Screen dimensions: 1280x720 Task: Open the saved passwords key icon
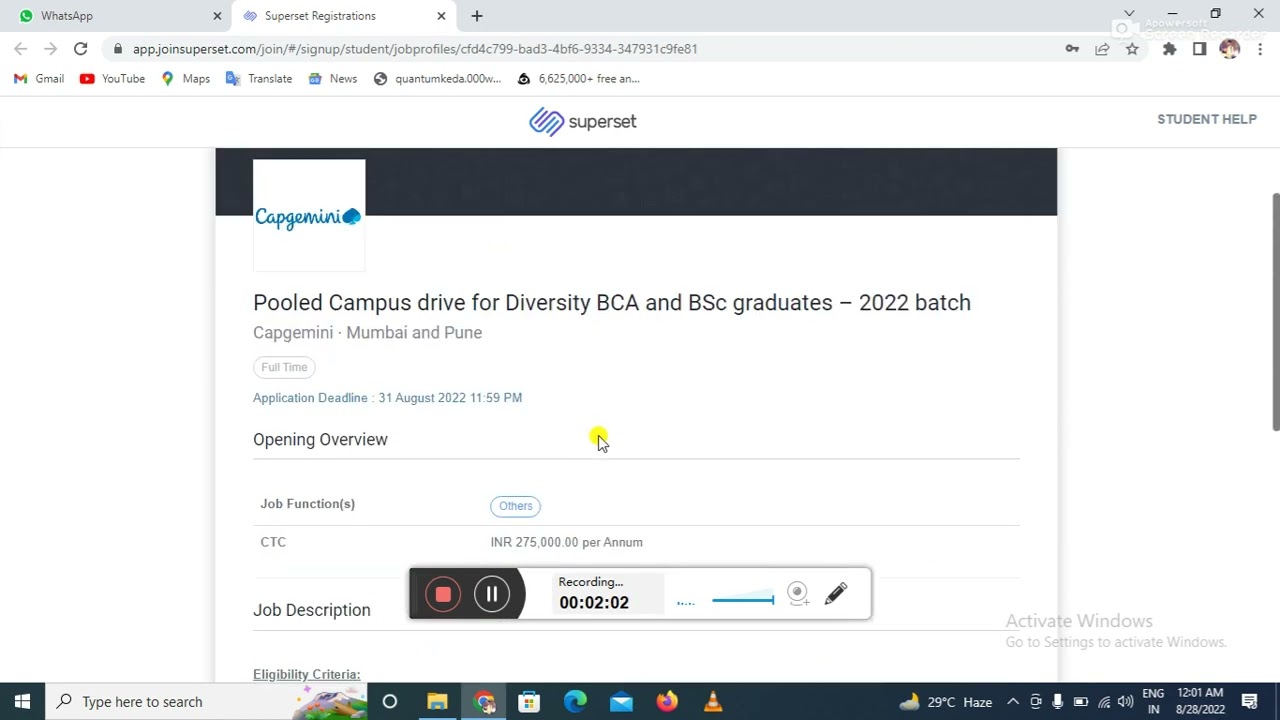pyautogui.click(x=1072, y=49)
